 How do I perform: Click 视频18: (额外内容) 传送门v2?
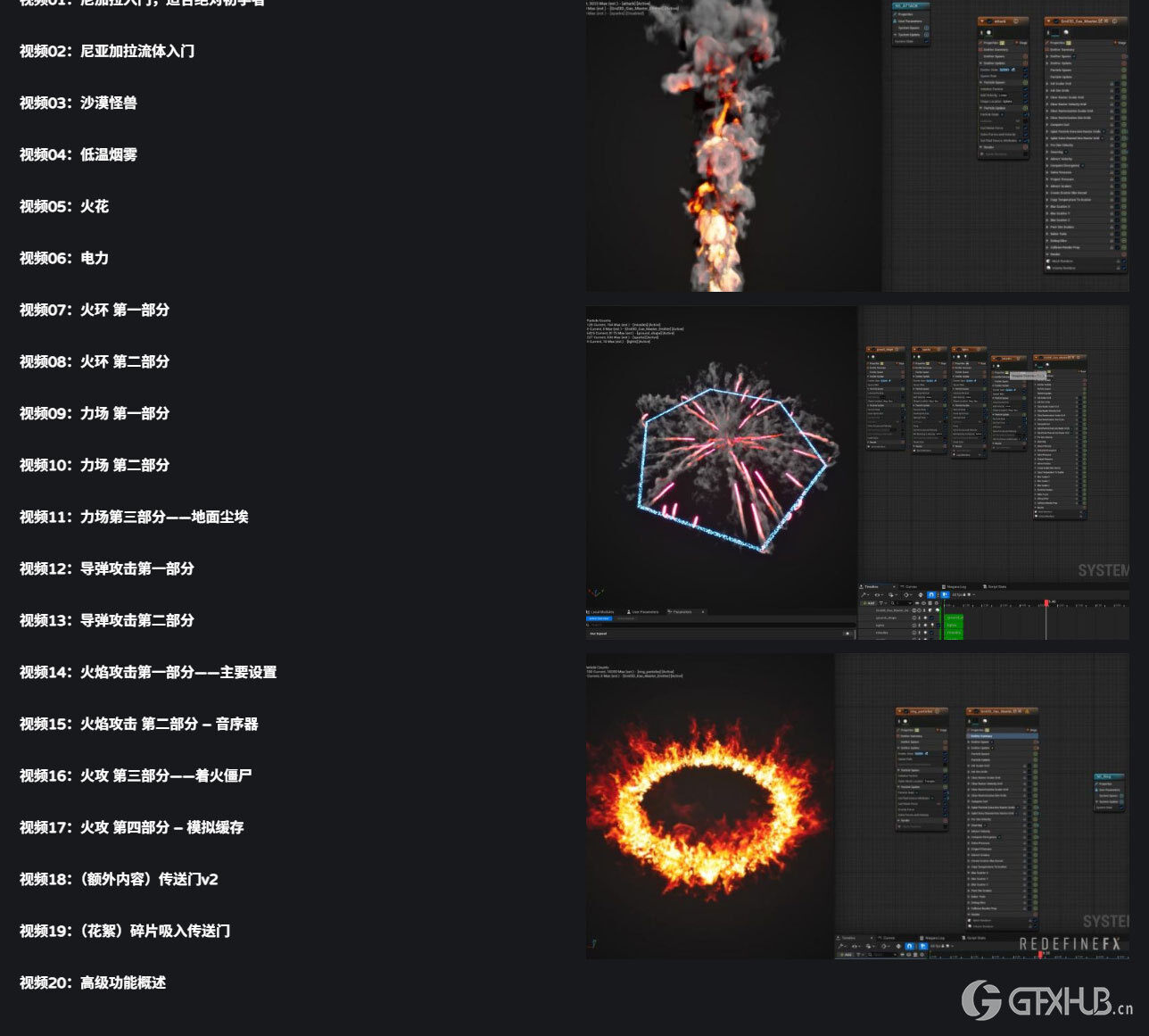(x=119, y=879)
